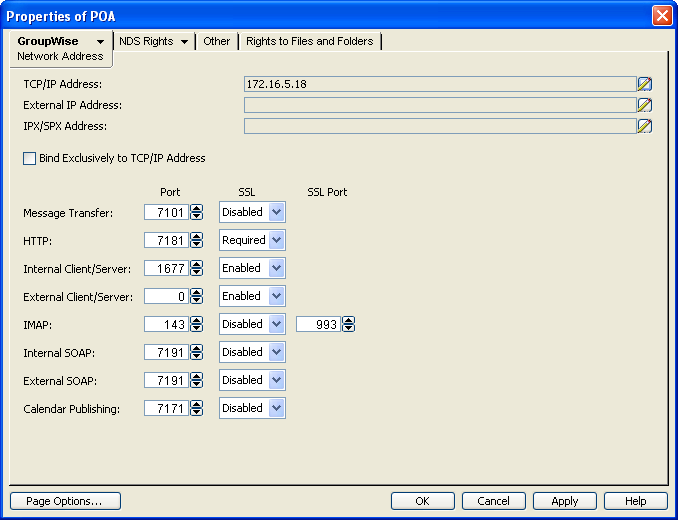The image size is (678, 520).
Task: Click the Apply button
Action: (x=565, y=501)
